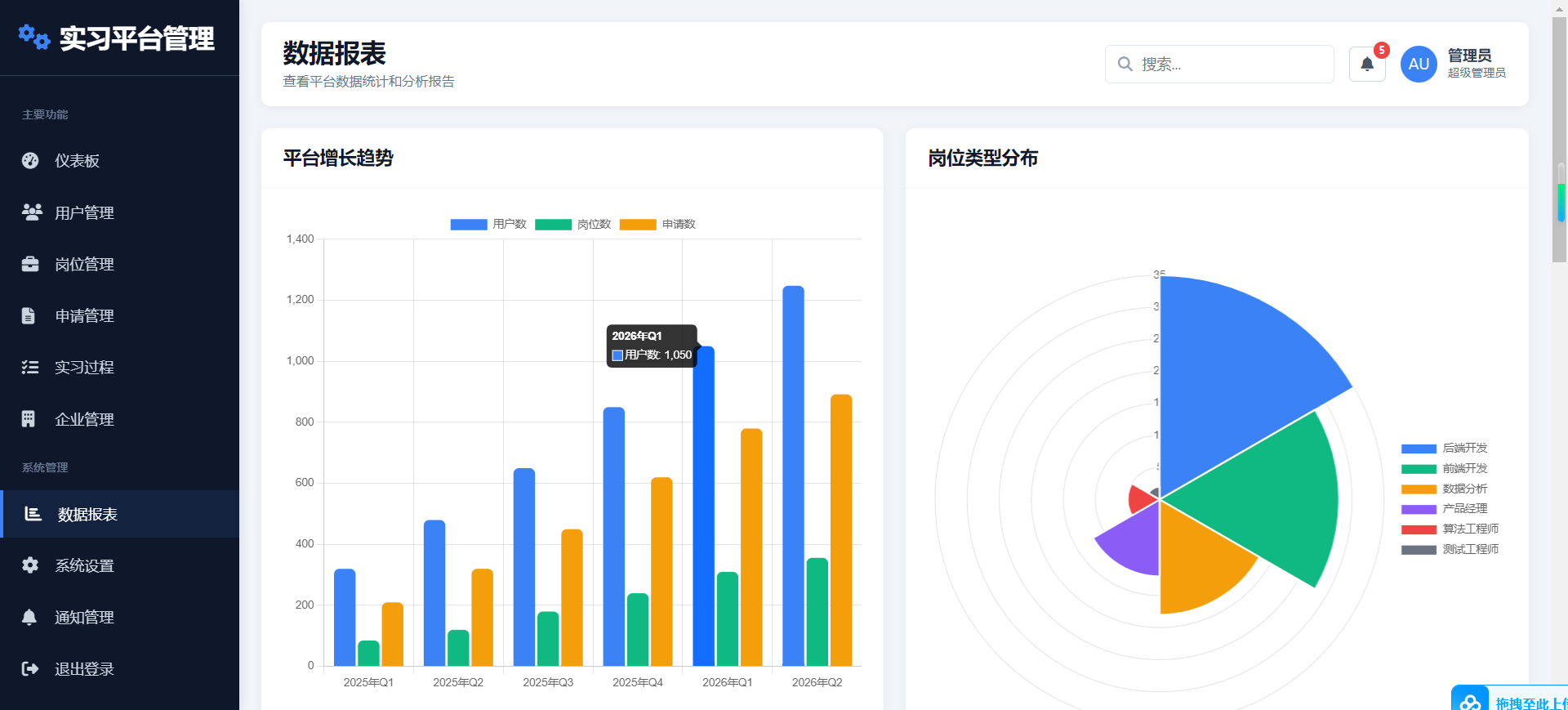Click the 岗位类型分布 card title

(982, 158)
